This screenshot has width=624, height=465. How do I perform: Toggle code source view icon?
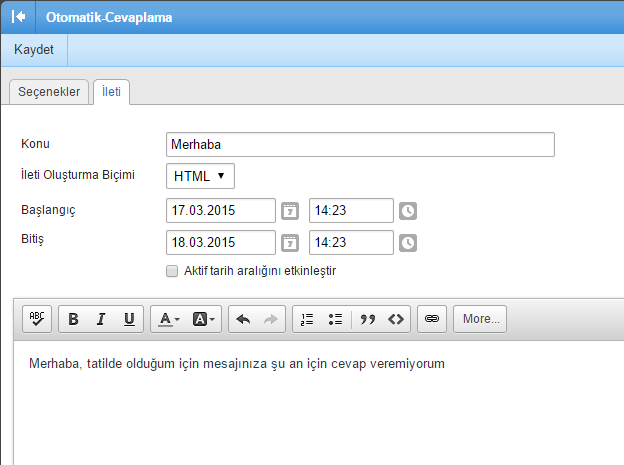pyautogui.click(x=396, y=319)
